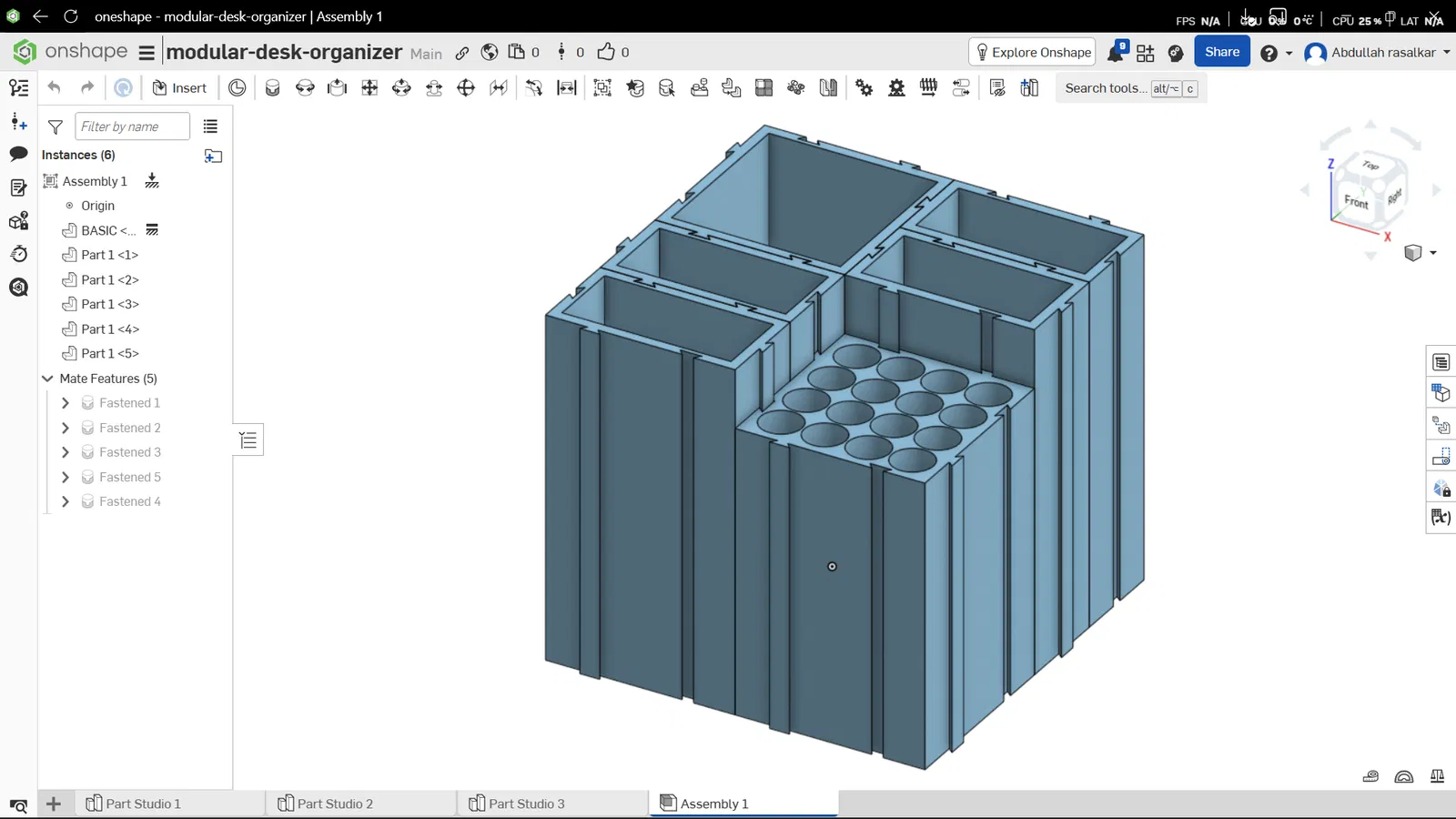Image resolution: width=1456 pixels, height=819 pixels.
Task: Select the Gear relation tool
Action: pyautogui.click(x=864, y=87)
